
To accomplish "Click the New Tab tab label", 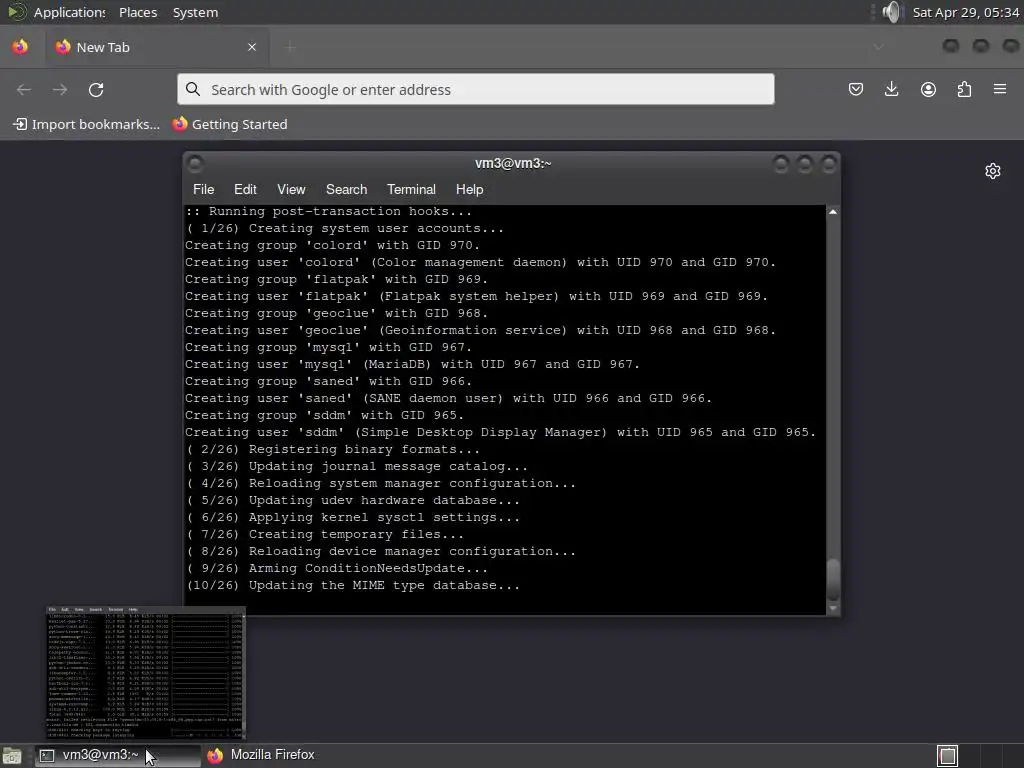I will 103,47.
